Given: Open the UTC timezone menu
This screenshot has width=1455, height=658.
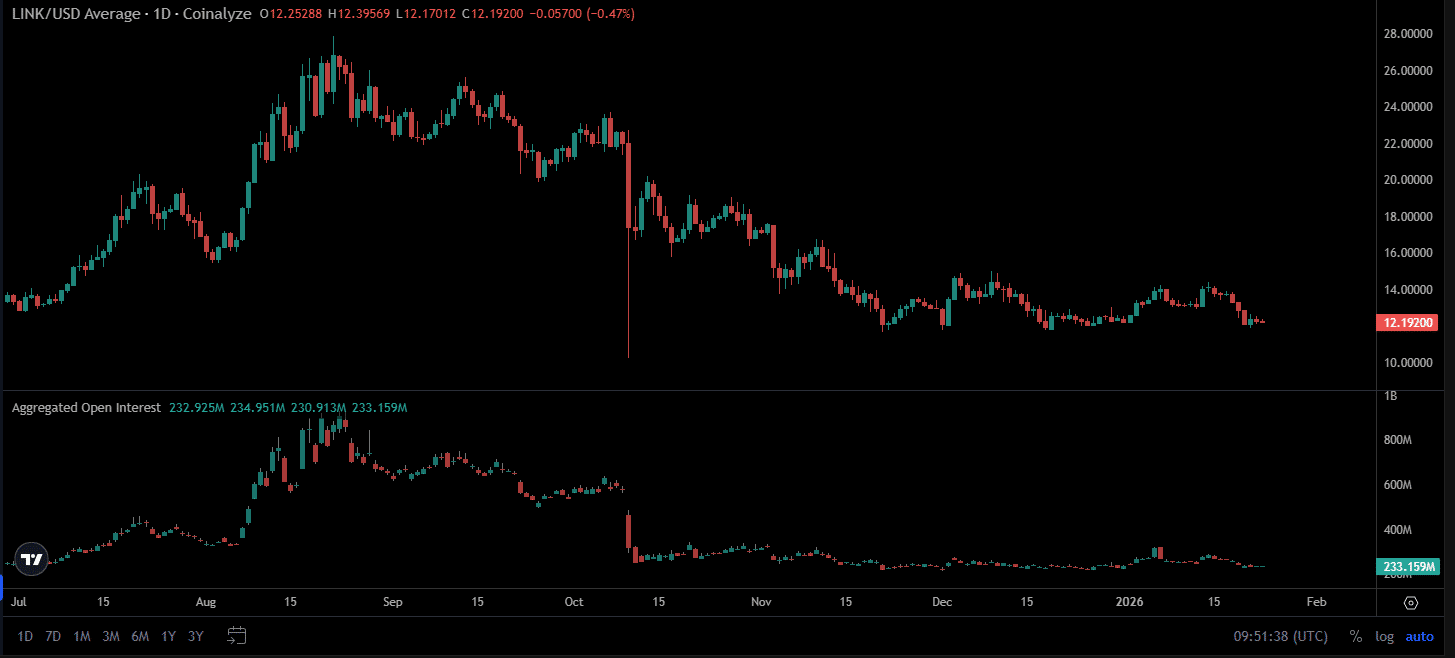Looking at the screenshot, I should pyautogui.click(x=1281, y=636).
